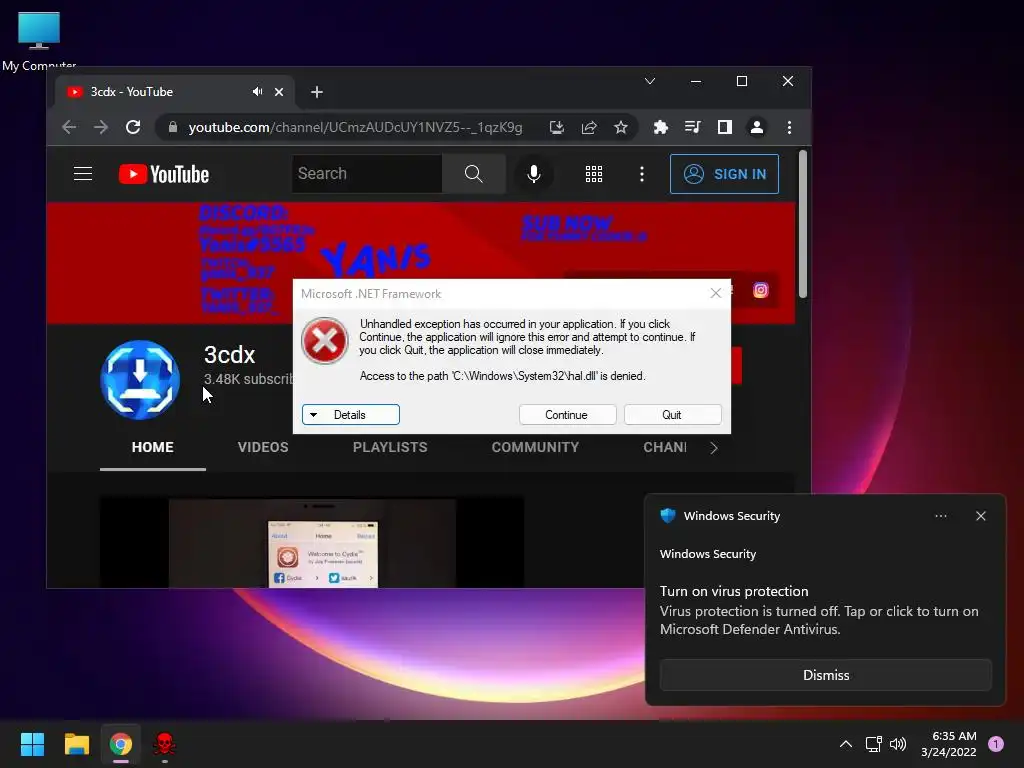Click the 3cdx channel avatar
The image size is (1024, 768).
tap(140, 379)
